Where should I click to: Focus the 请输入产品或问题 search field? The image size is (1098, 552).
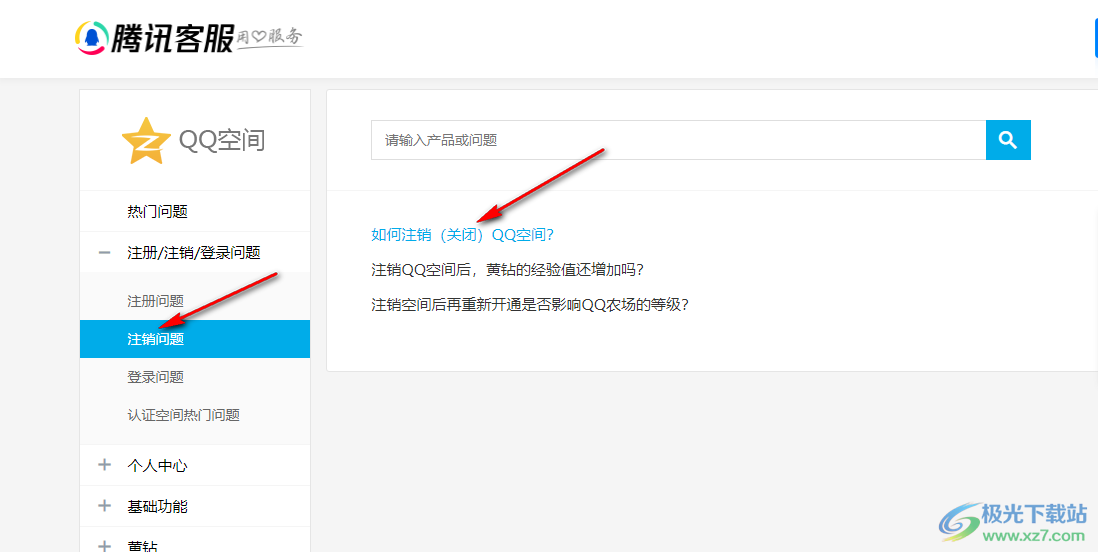(678, 140)
